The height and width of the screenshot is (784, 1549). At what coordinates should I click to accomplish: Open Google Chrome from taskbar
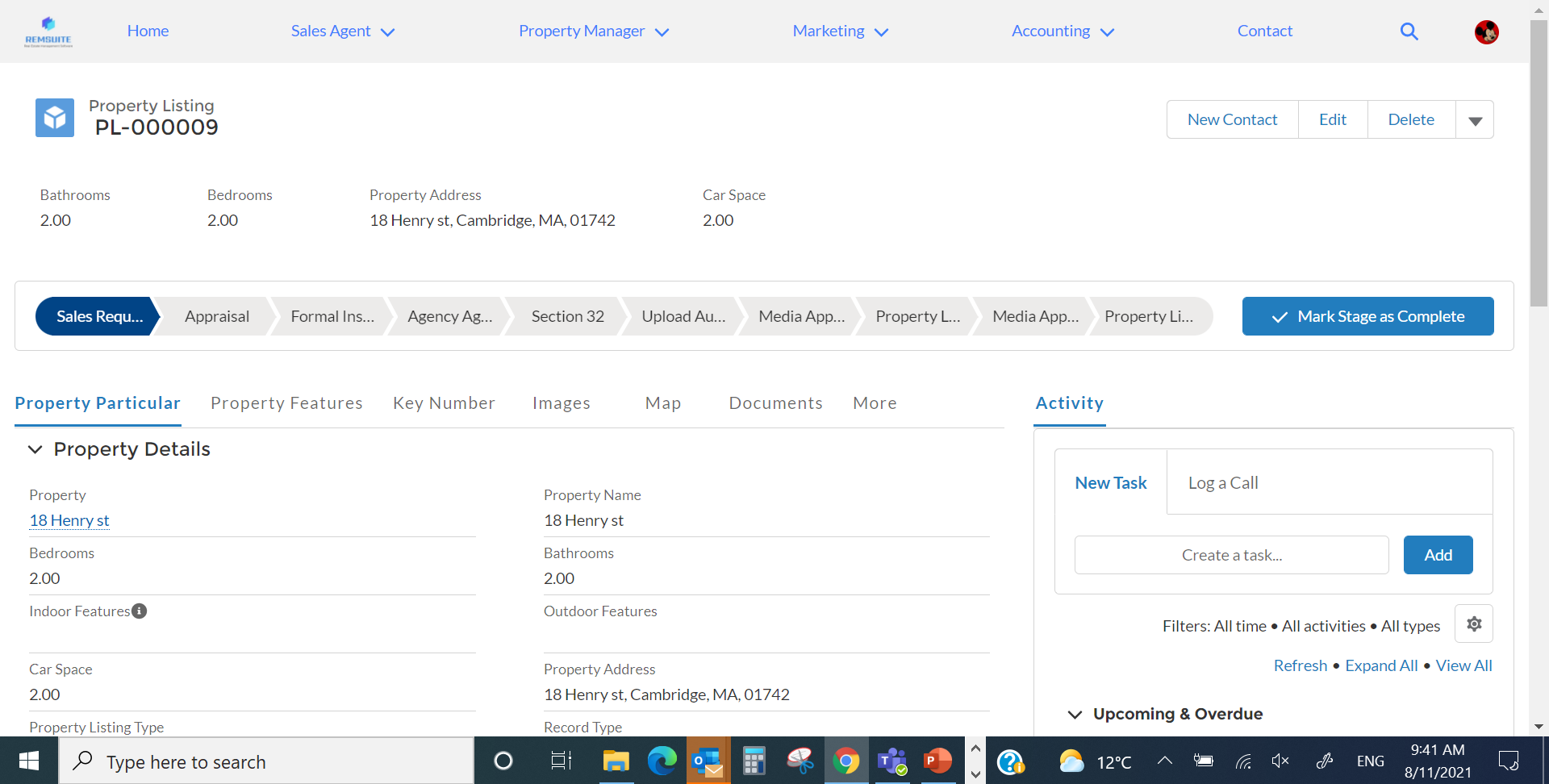coord(845,761)
